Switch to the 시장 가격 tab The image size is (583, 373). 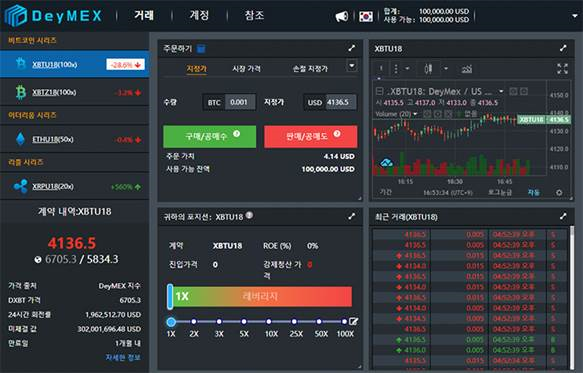pyautogui.click(x=246, y=69)
